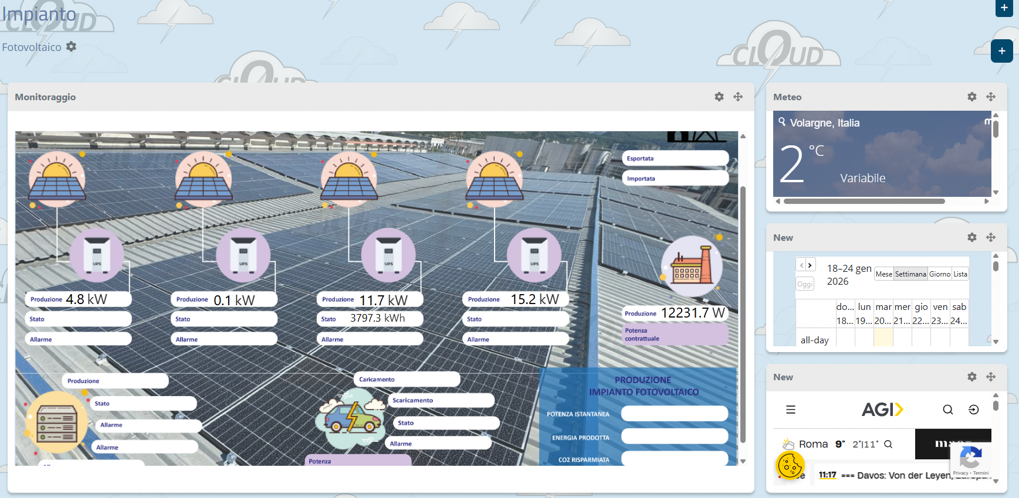Switch calendar to Lista view

(x=961, y=274)
